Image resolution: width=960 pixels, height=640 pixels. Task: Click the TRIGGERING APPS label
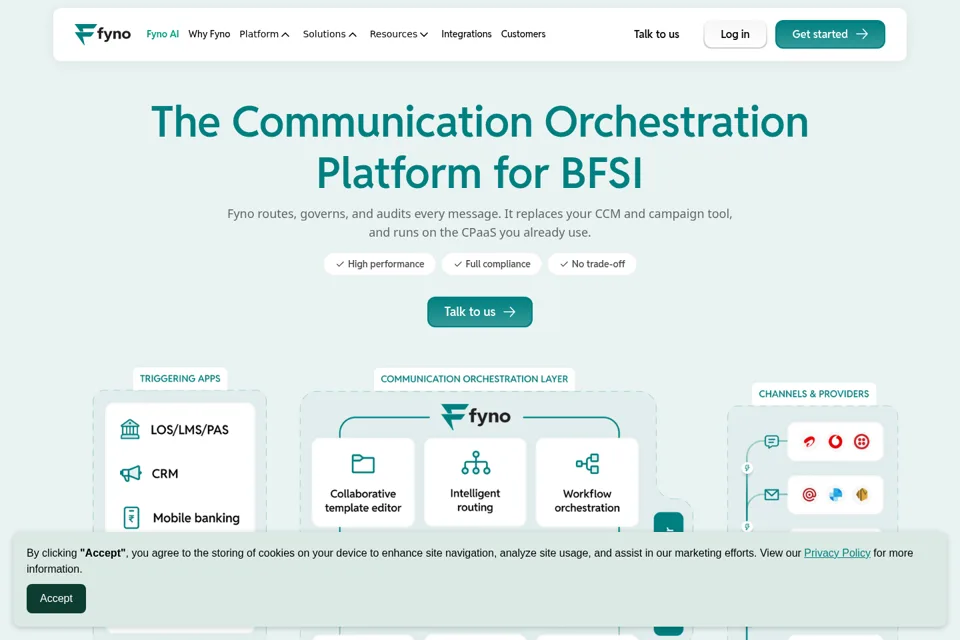pos(180,378)
